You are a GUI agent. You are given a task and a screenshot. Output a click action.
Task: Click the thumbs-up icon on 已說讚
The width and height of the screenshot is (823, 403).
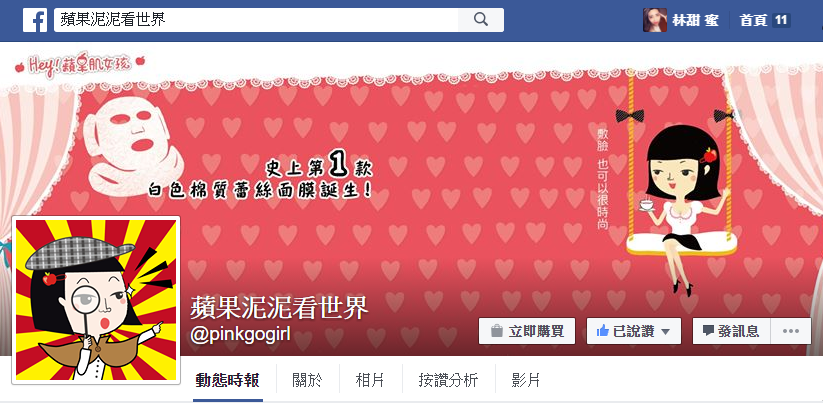pos(603,331)
